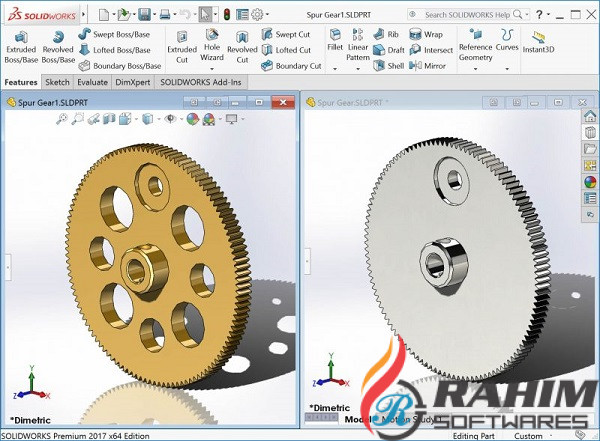Select the Boundary Cut feature
The image size is (600, 441).
tap(291, 66)
